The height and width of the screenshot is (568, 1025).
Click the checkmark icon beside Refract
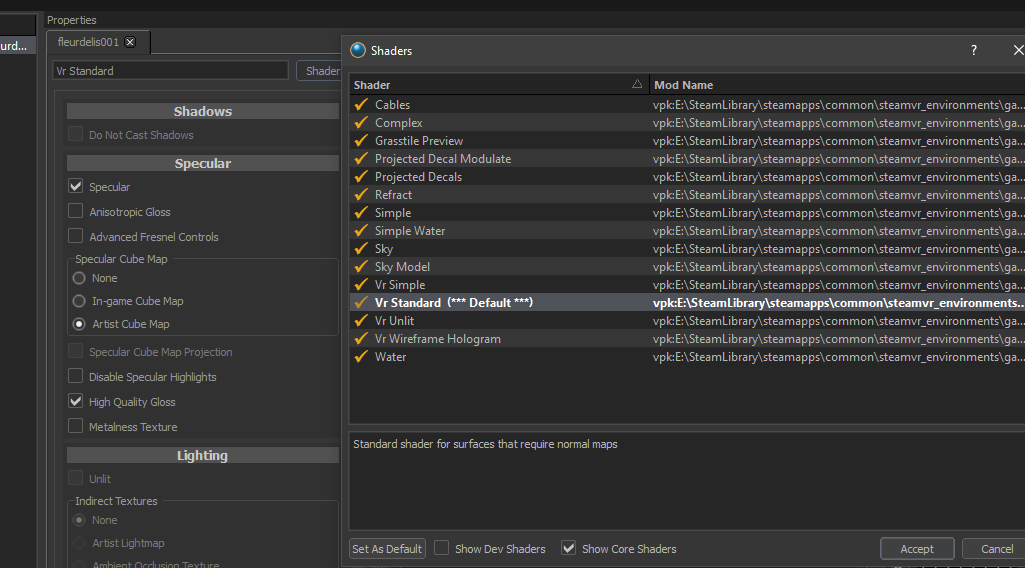[361, 194]
